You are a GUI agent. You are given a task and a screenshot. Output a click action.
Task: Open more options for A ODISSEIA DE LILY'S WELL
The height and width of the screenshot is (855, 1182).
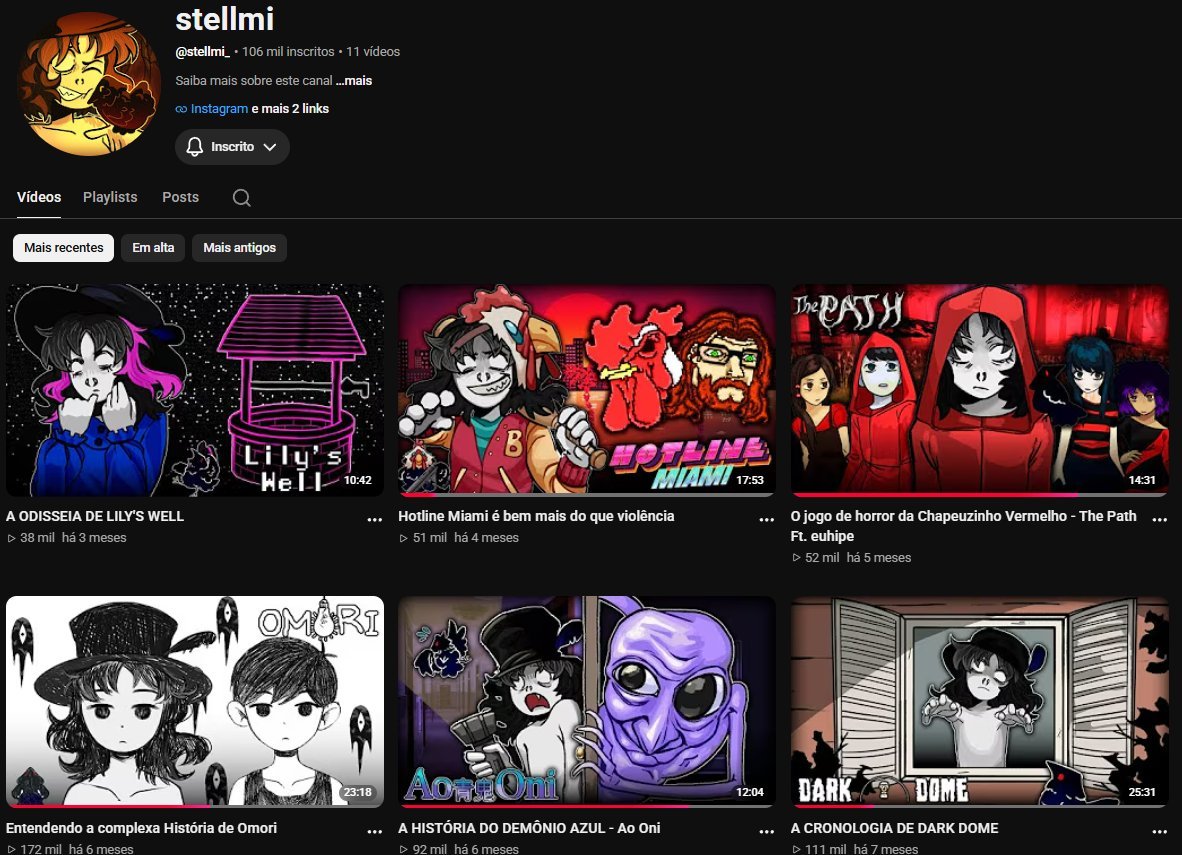(375, 519)
